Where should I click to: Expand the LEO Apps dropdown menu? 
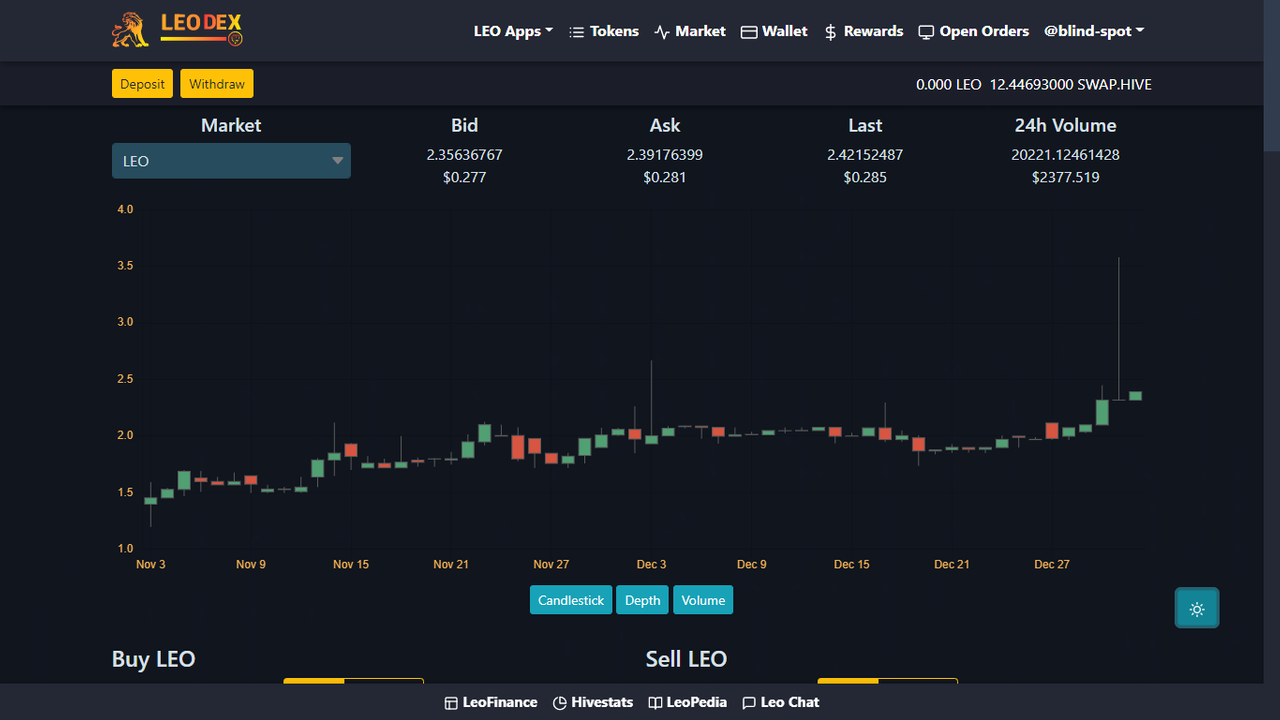[x=514, y=32]
